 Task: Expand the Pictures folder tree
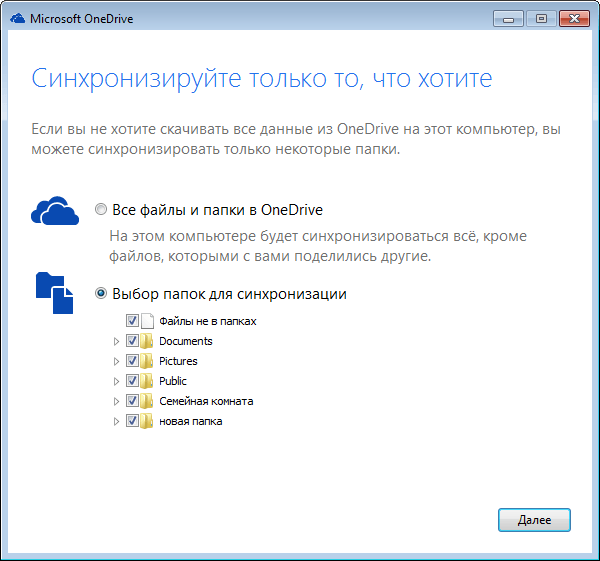pyautogui.click(x=116, y=361)
